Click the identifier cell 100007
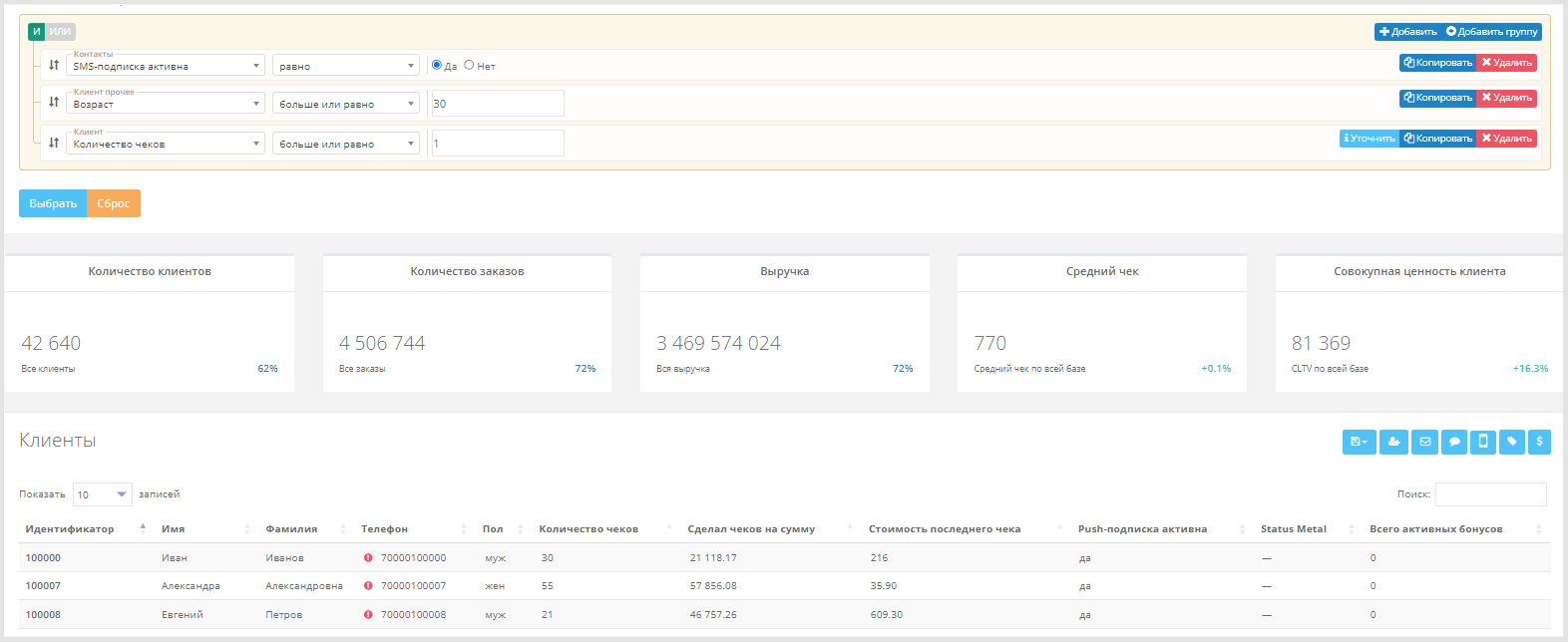Screen dimensions: 1568x642 pos(43,586)
